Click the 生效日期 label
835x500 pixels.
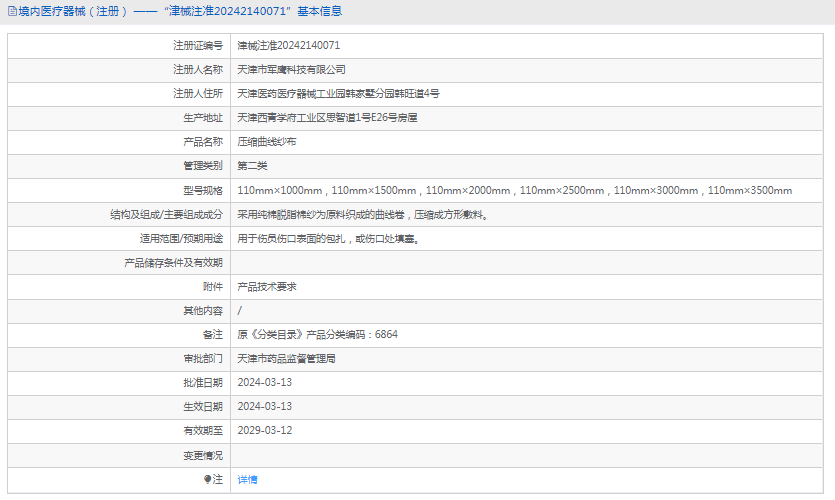point(203,406)
